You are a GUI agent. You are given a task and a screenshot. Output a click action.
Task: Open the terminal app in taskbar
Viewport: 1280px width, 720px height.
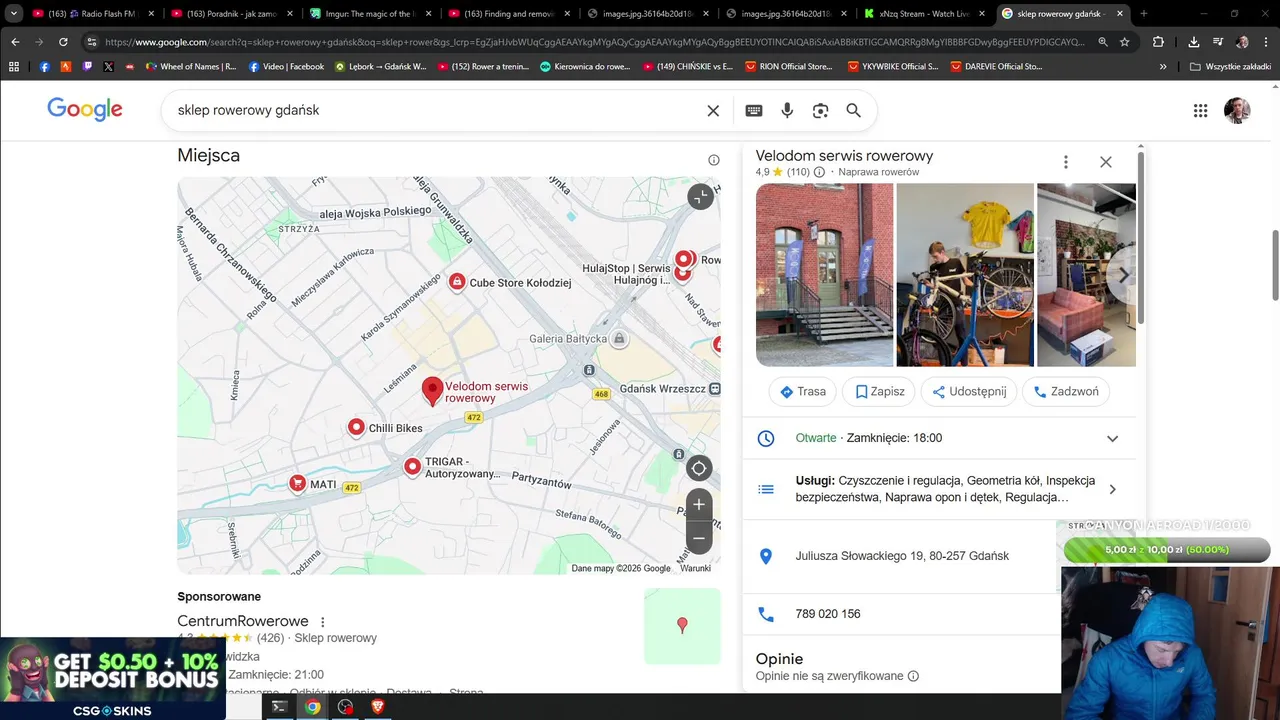[x=280, y=707]
